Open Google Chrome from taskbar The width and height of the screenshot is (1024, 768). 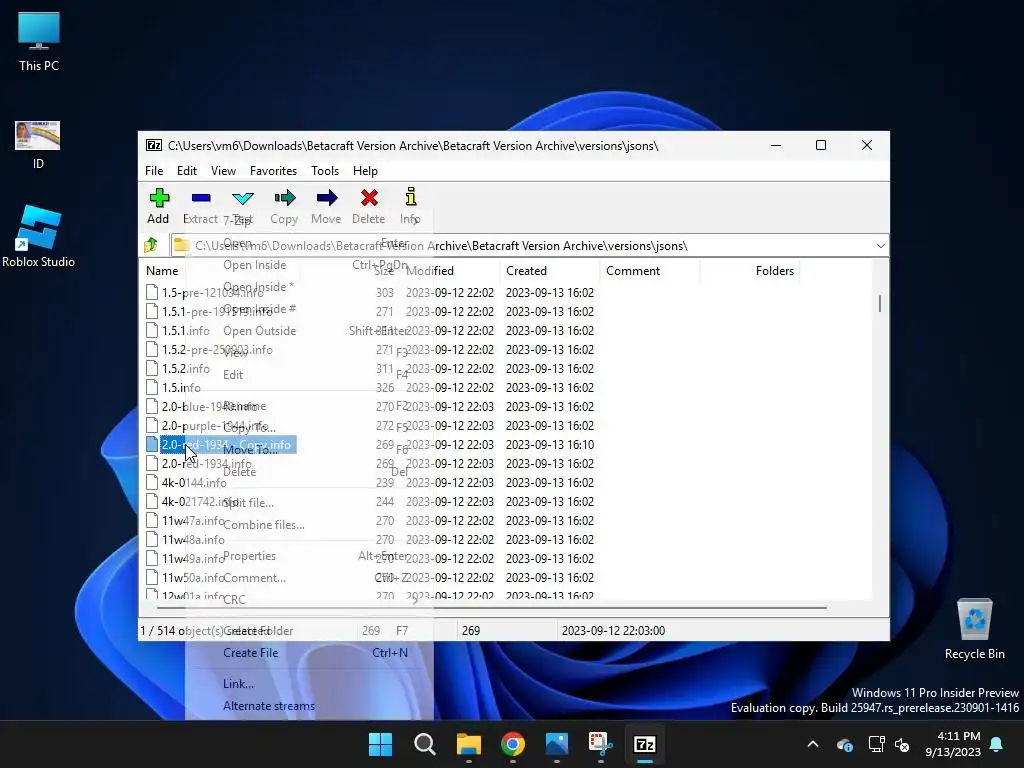point(513,744)
